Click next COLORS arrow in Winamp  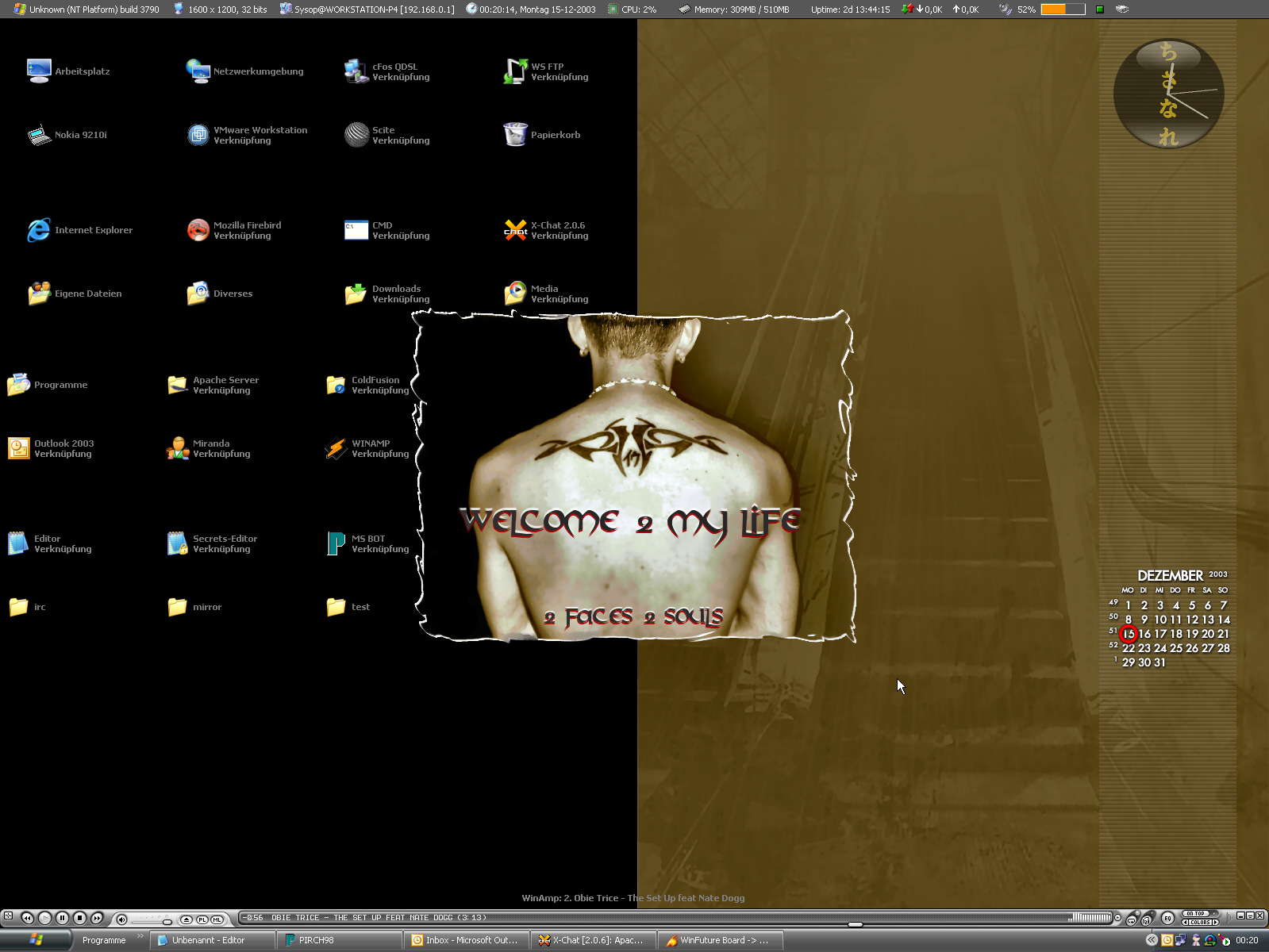tap(1215, 923)
